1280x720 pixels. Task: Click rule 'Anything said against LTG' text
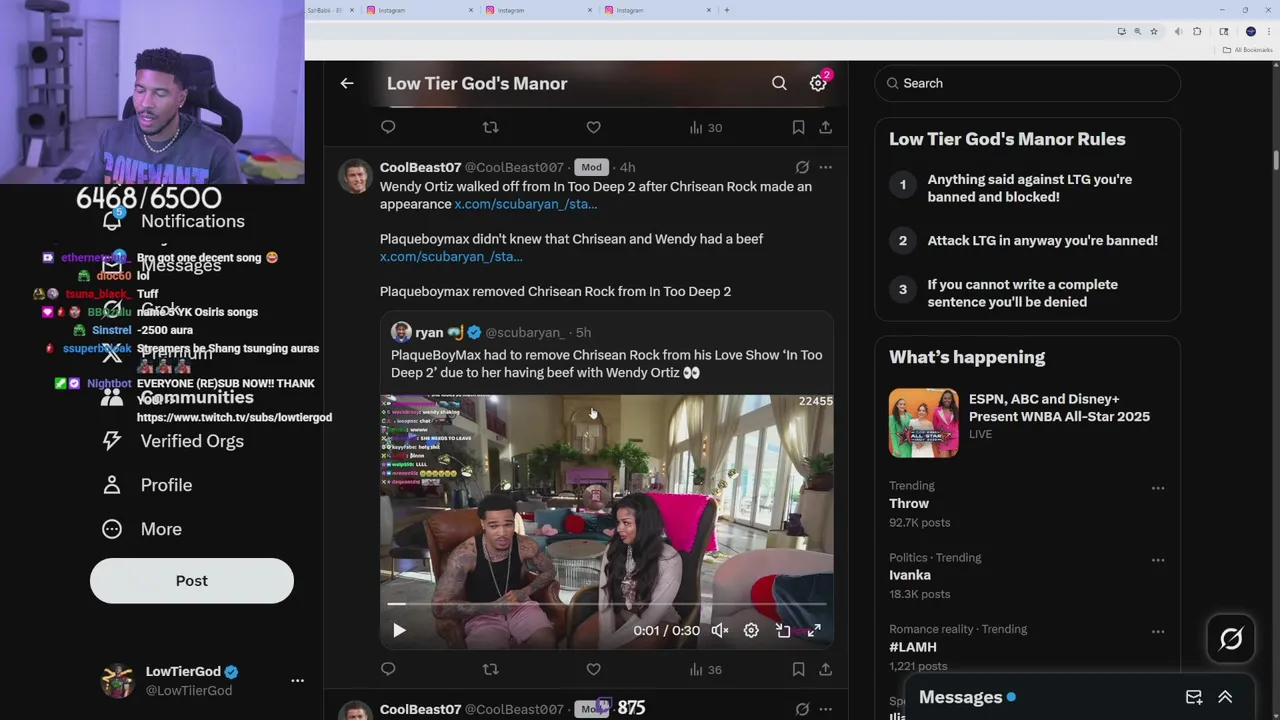(x=1029, y=188)
